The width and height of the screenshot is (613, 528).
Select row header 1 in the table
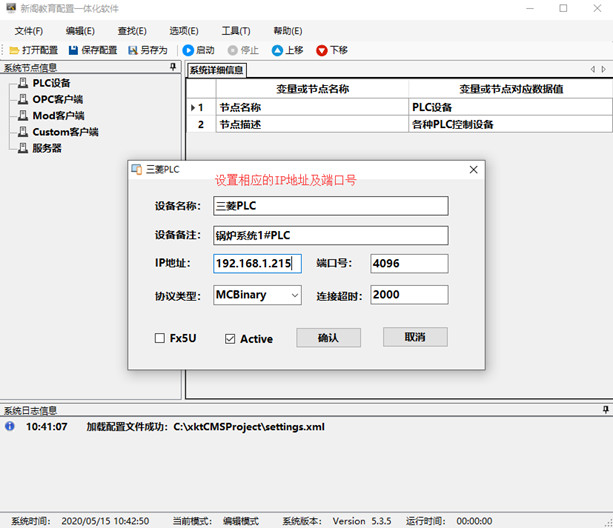click(201, 107)
